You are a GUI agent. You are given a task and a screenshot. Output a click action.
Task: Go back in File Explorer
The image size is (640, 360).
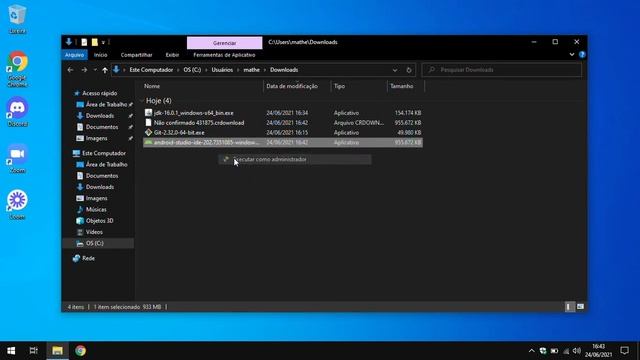click(x=71, y=70)
